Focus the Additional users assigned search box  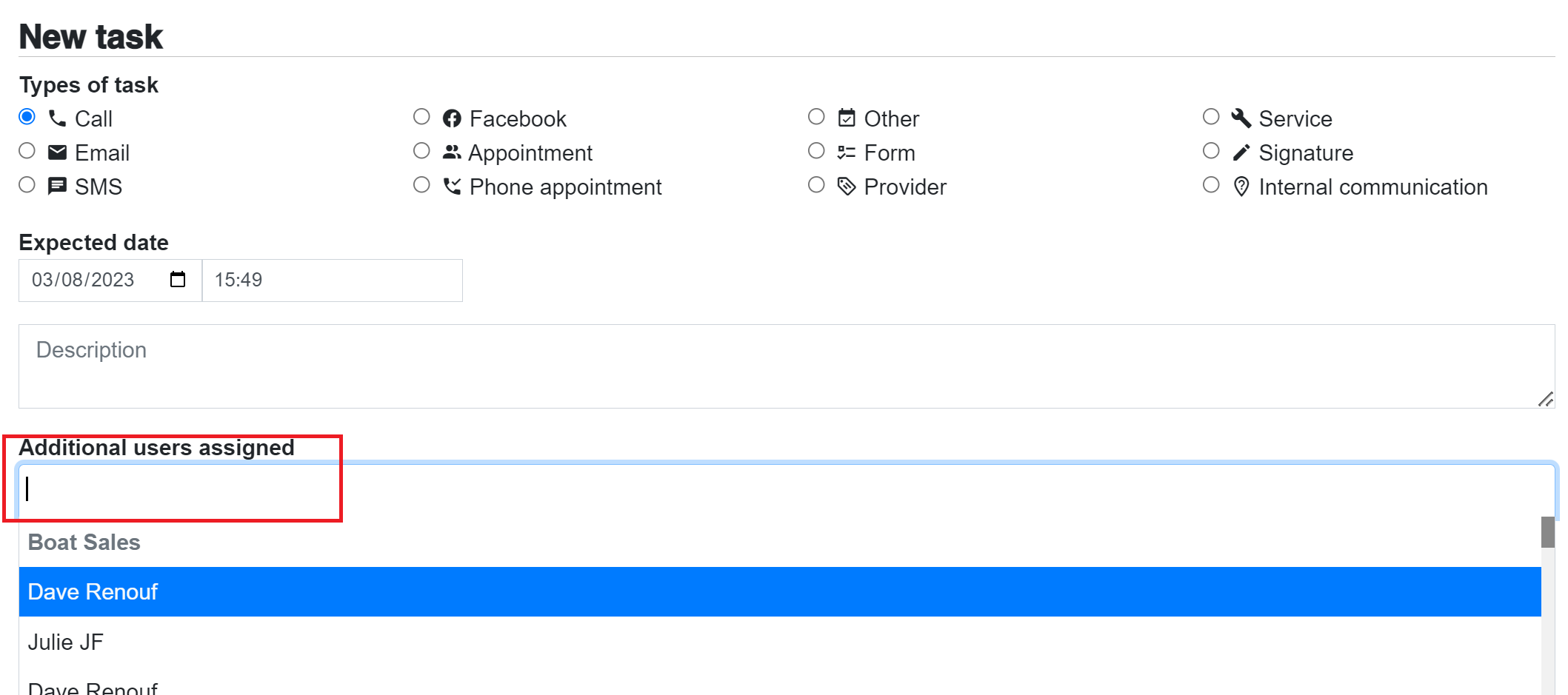tap(787, 490)
